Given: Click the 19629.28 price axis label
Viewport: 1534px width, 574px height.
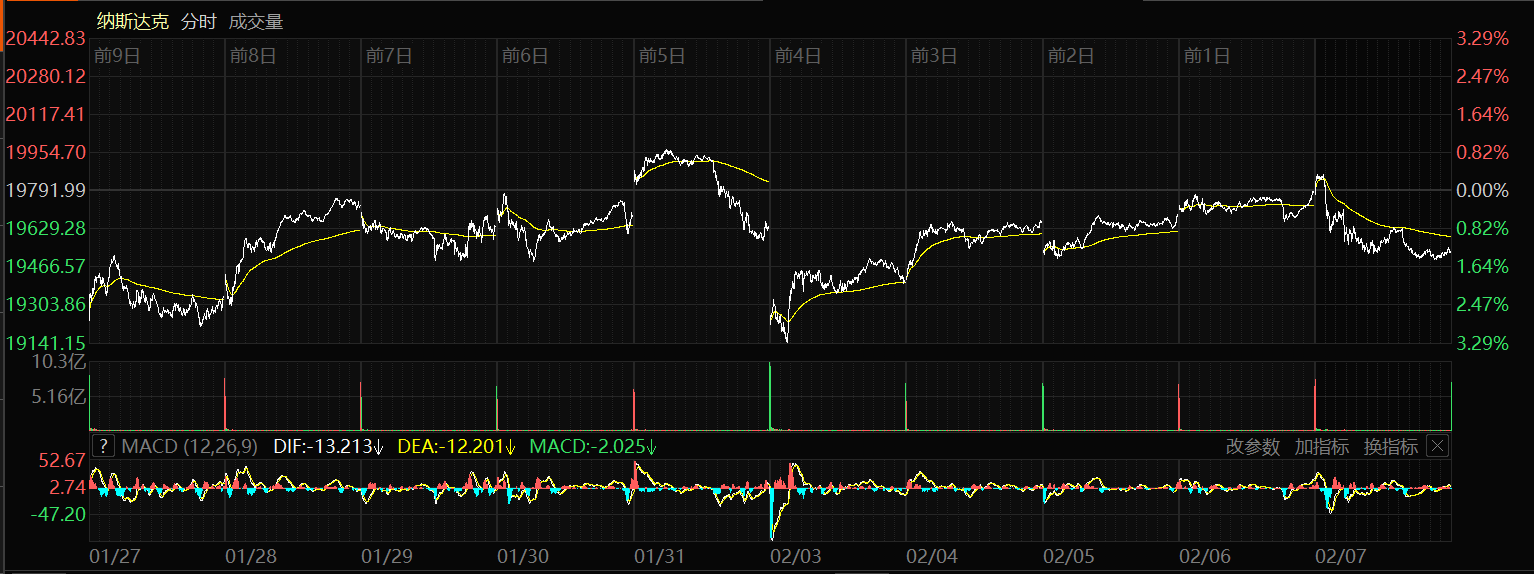Looking at the screenshot, I should coord(45,228).
